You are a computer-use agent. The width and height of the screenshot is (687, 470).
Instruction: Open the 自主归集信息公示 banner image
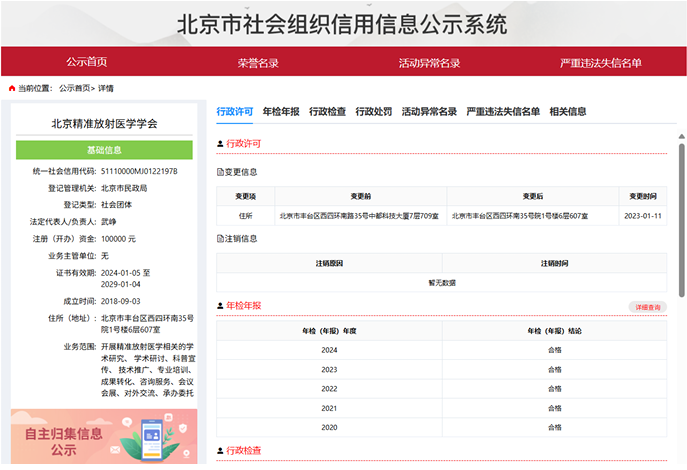point(104,436)
